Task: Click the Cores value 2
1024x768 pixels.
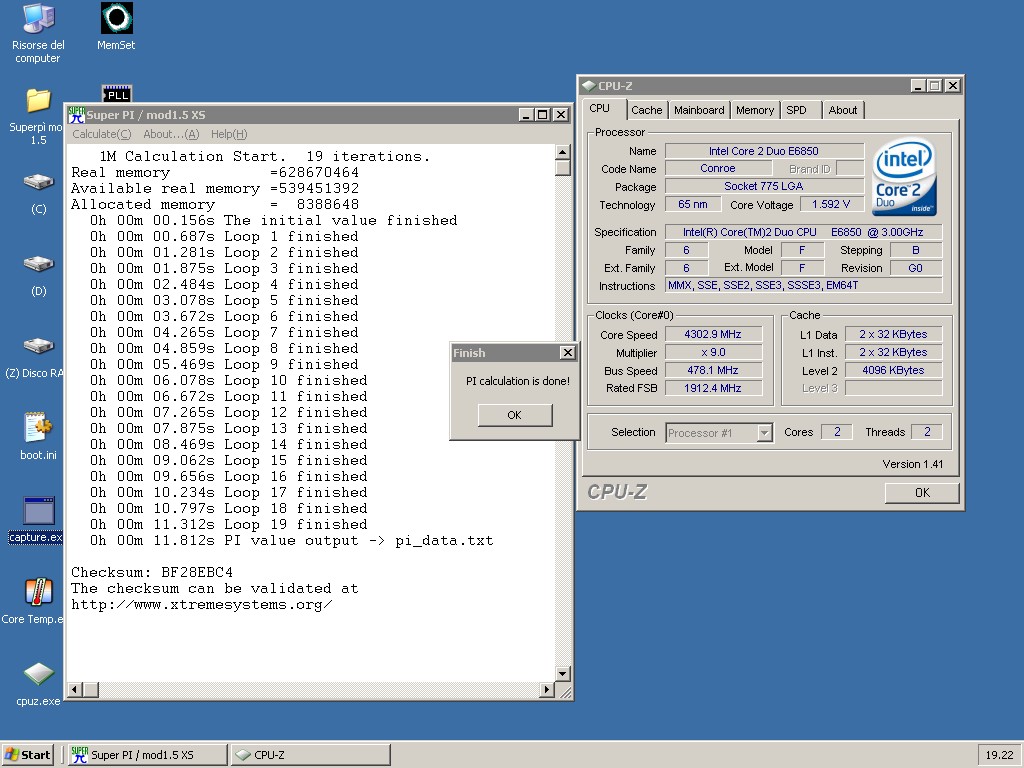Action: (x=837, y=432)
